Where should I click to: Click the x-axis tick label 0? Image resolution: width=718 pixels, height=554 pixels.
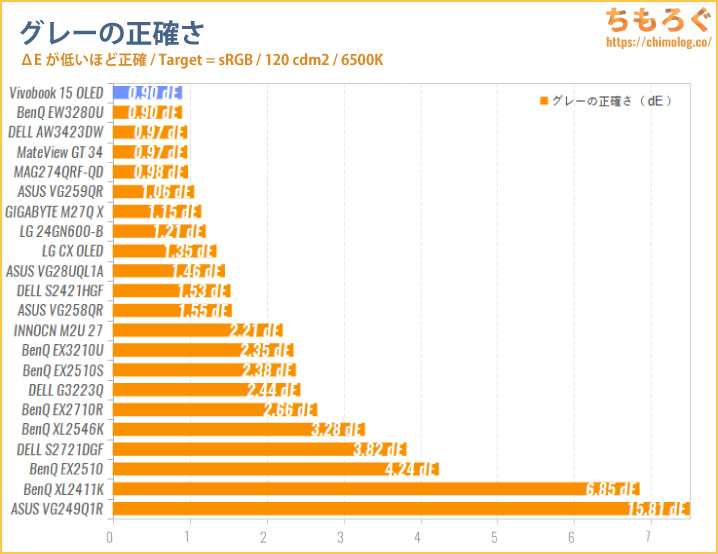(109, 537)
